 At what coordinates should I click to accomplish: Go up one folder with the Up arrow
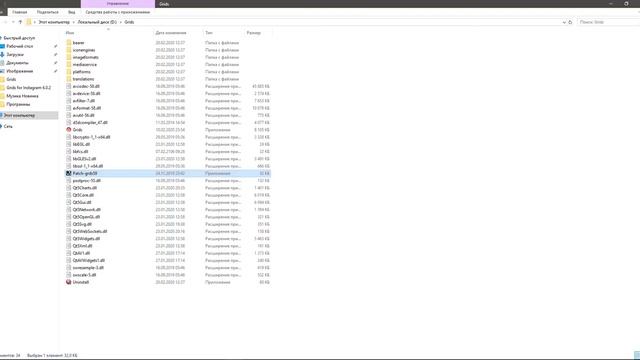click(20, 22)
